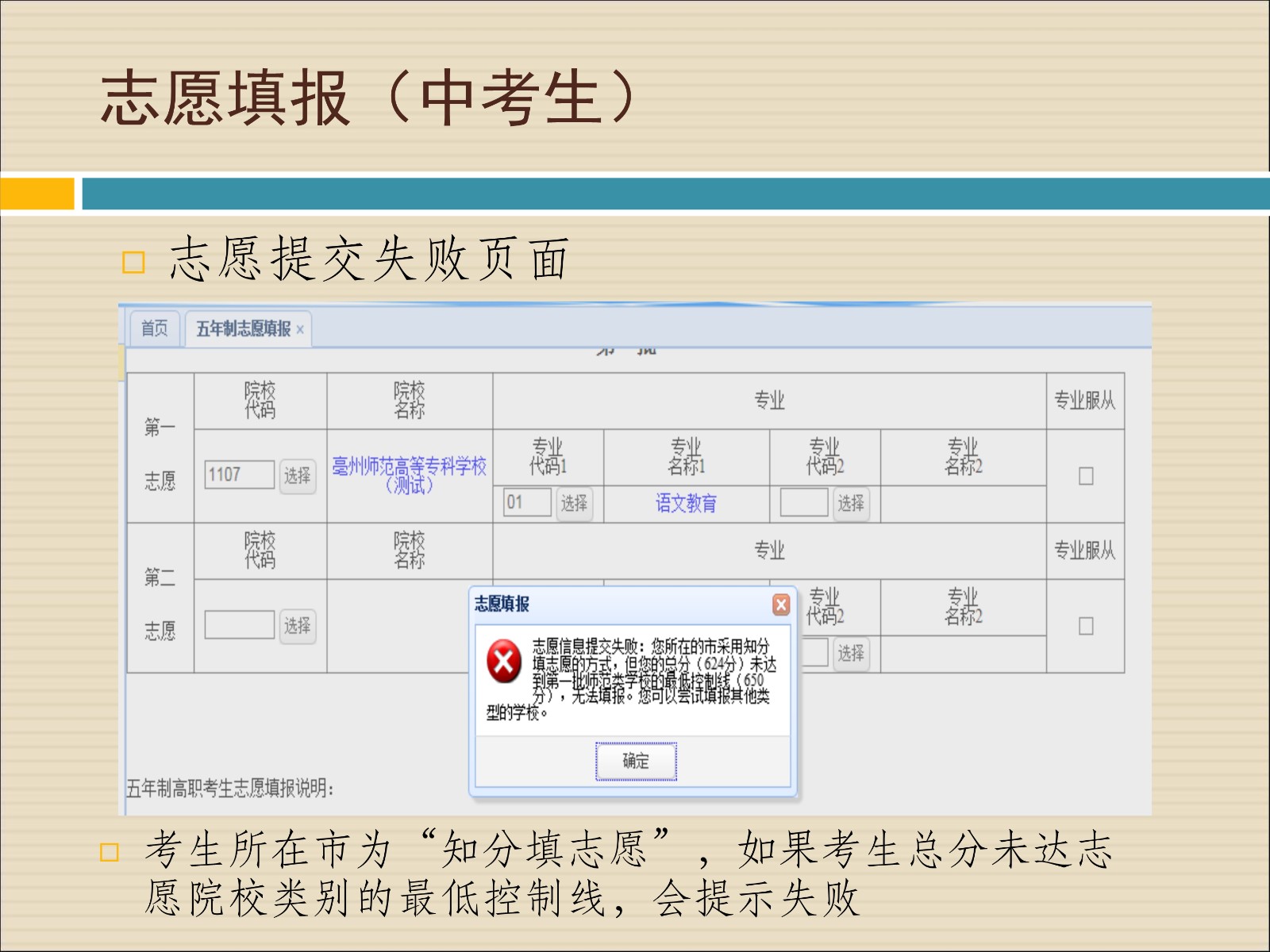1270x952 pixels.
Task: Click the red error icon in the dialog
Action: tap(504, 662)
